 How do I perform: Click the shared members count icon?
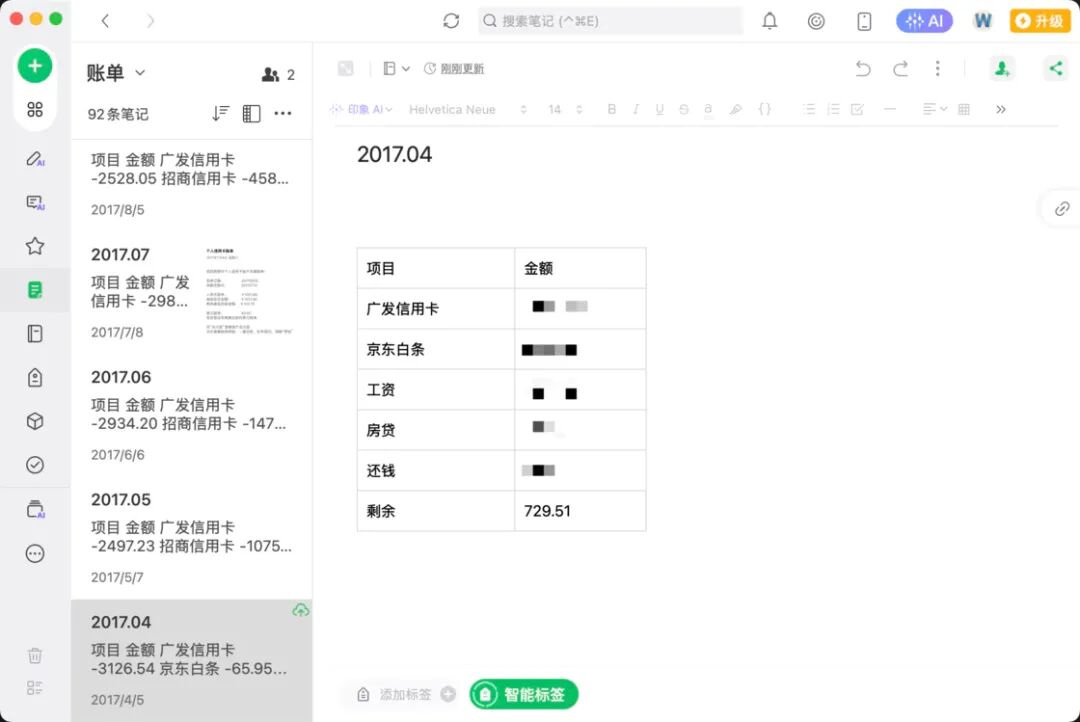tap(278, 74)
